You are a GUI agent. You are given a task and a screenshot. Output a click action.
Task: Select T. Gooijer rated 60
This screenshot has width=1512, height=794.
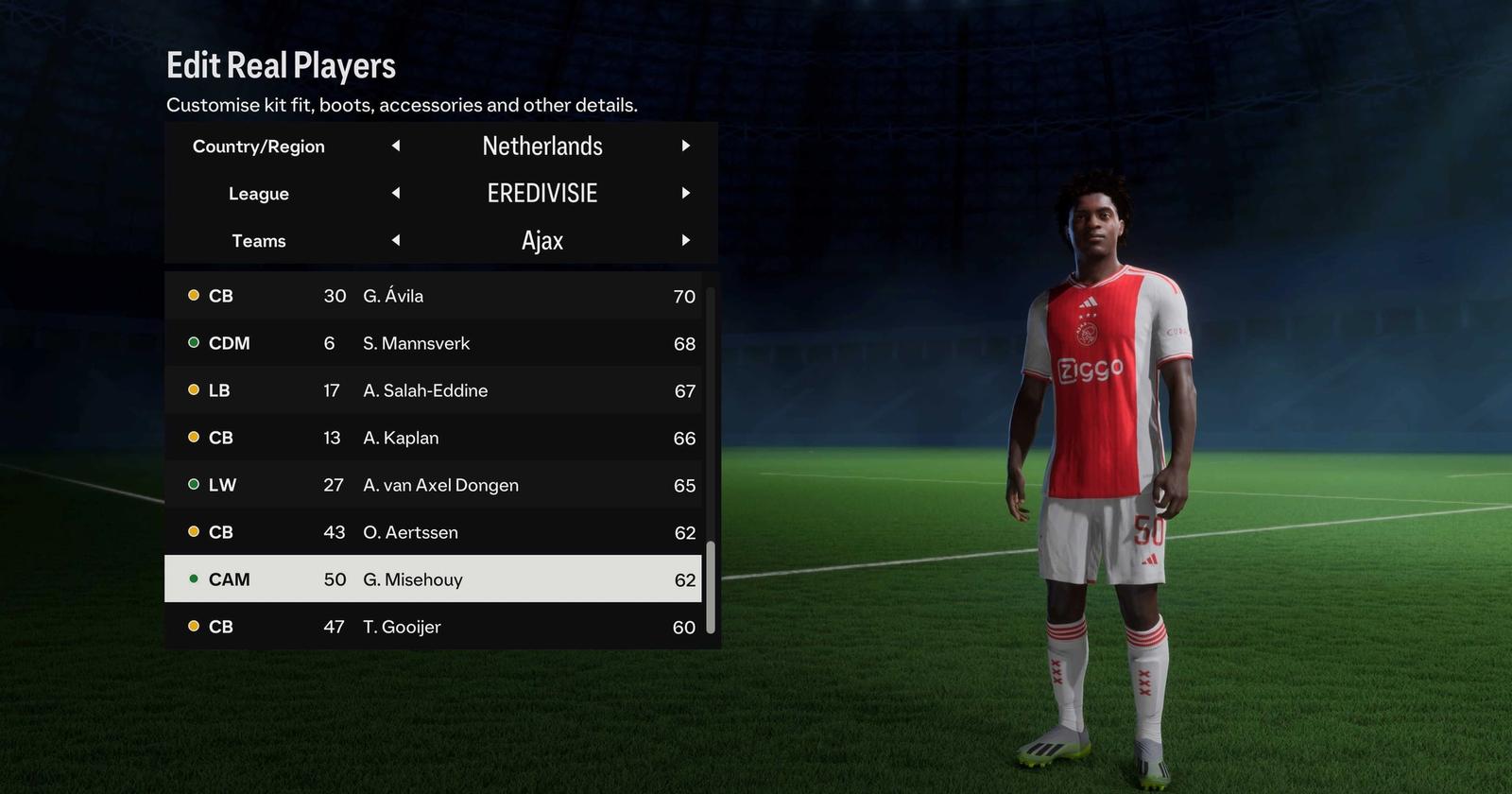click(x=433, y=627)
